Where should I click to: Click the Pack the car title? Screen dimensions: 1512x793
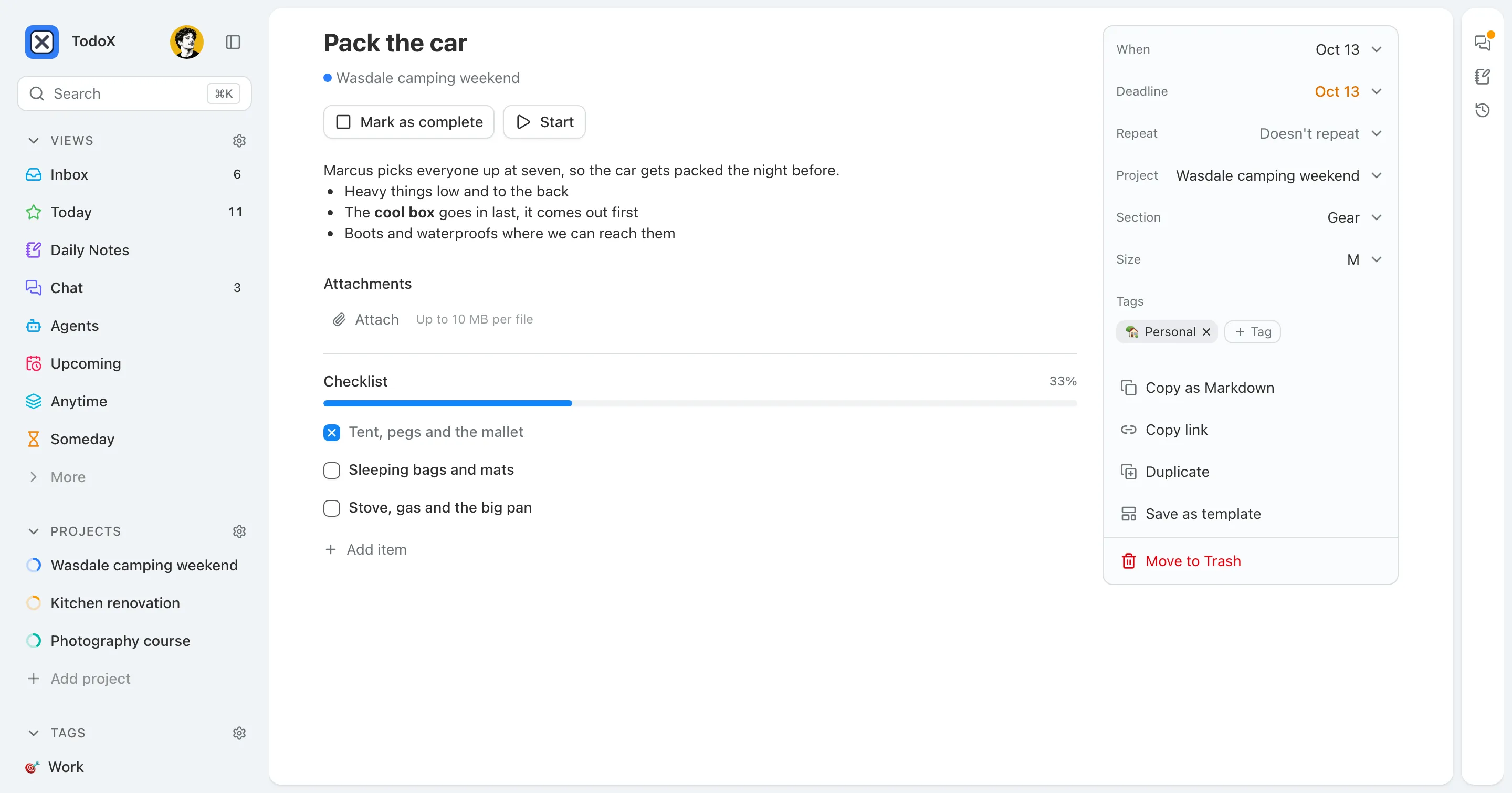tap(394, 43)
